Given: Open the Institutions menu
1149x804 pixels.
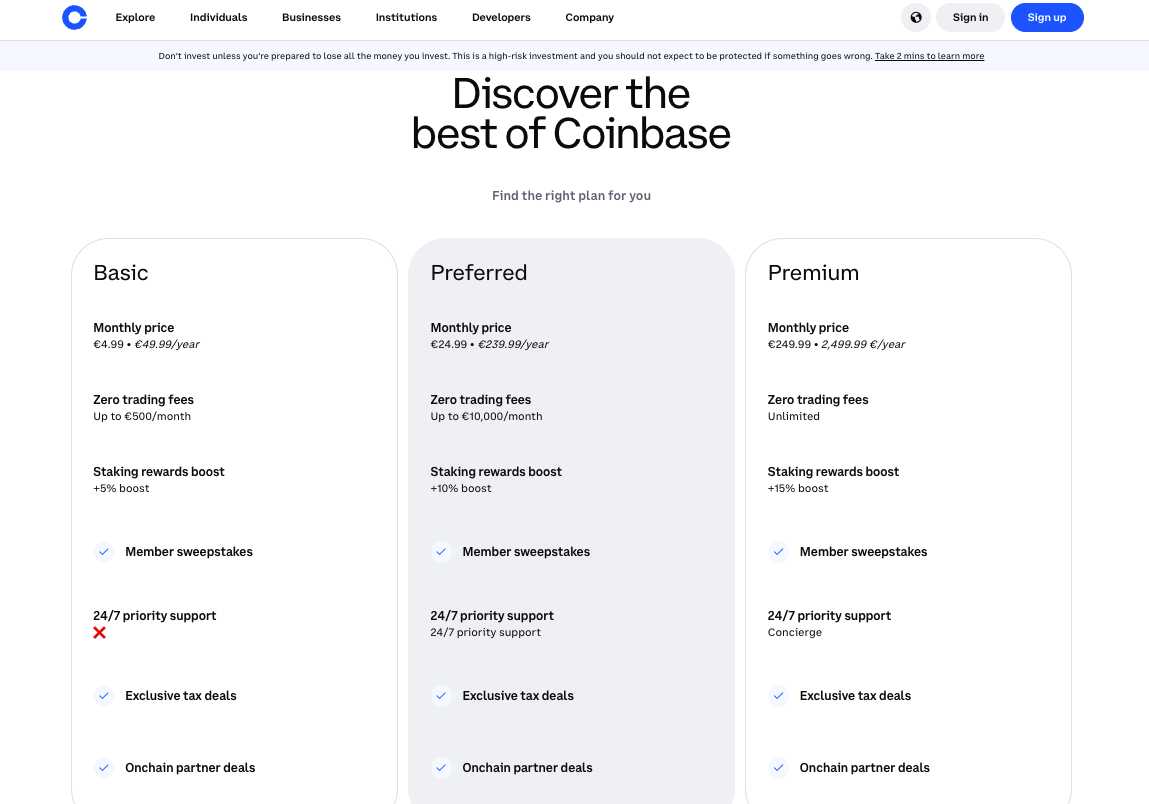Looking at the screenshot, I should click(406, 17).
